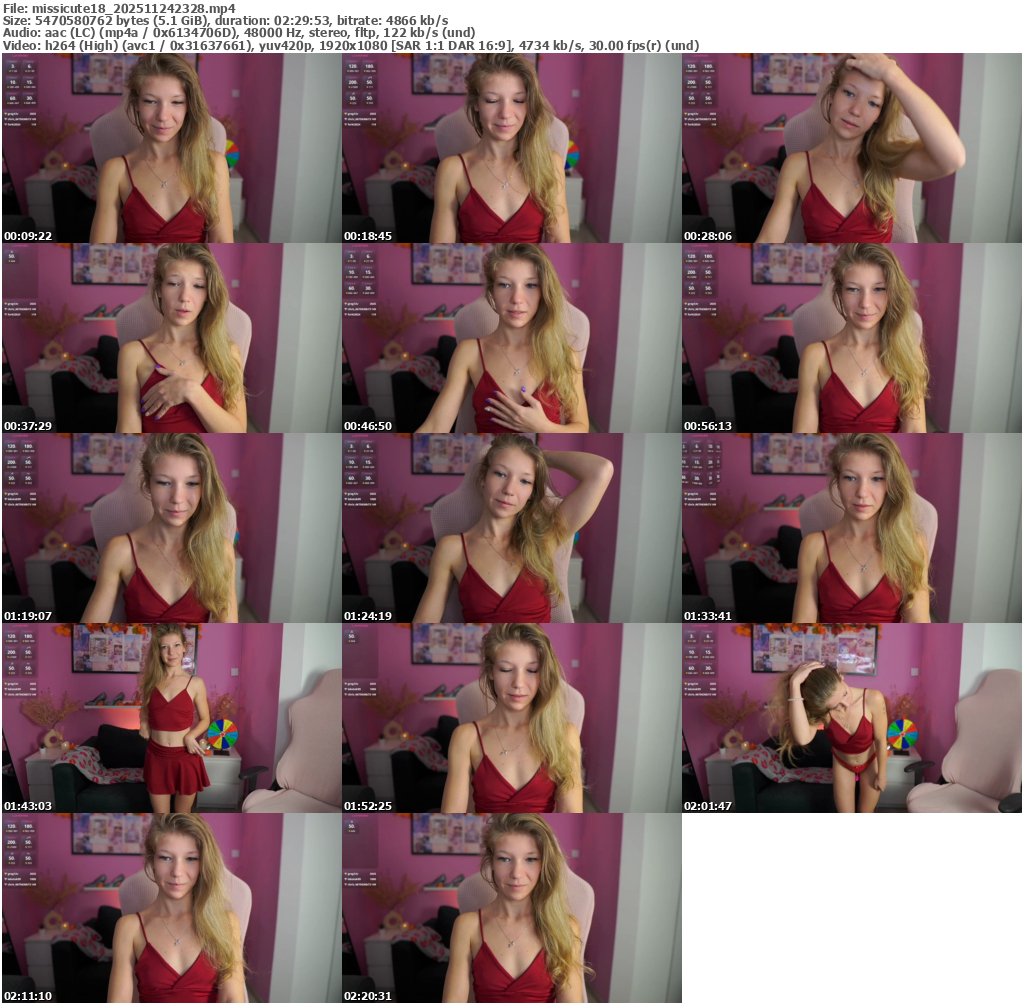Image resolution: width=1024 pixels, height=1003 pixels.
Task: Open the thumbnail stamped 00:18:45
Action: 512,148
